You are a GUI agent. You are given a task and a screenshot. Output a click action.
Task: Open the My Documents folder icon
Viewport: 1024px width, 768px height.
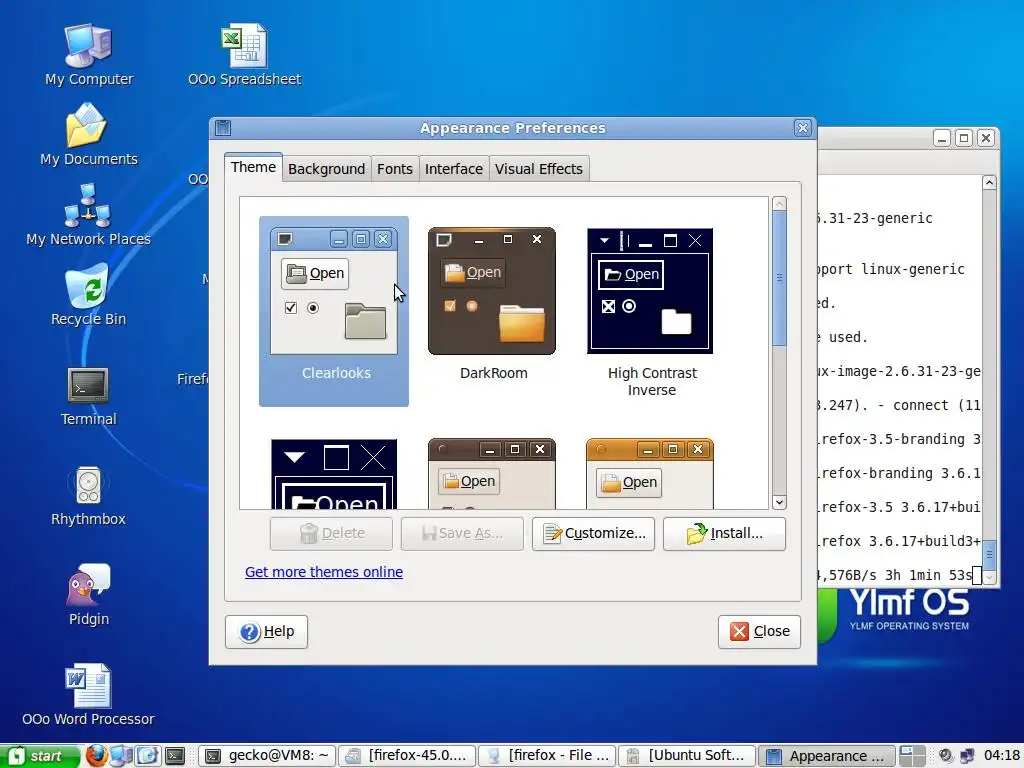click(x=88, y=135)
